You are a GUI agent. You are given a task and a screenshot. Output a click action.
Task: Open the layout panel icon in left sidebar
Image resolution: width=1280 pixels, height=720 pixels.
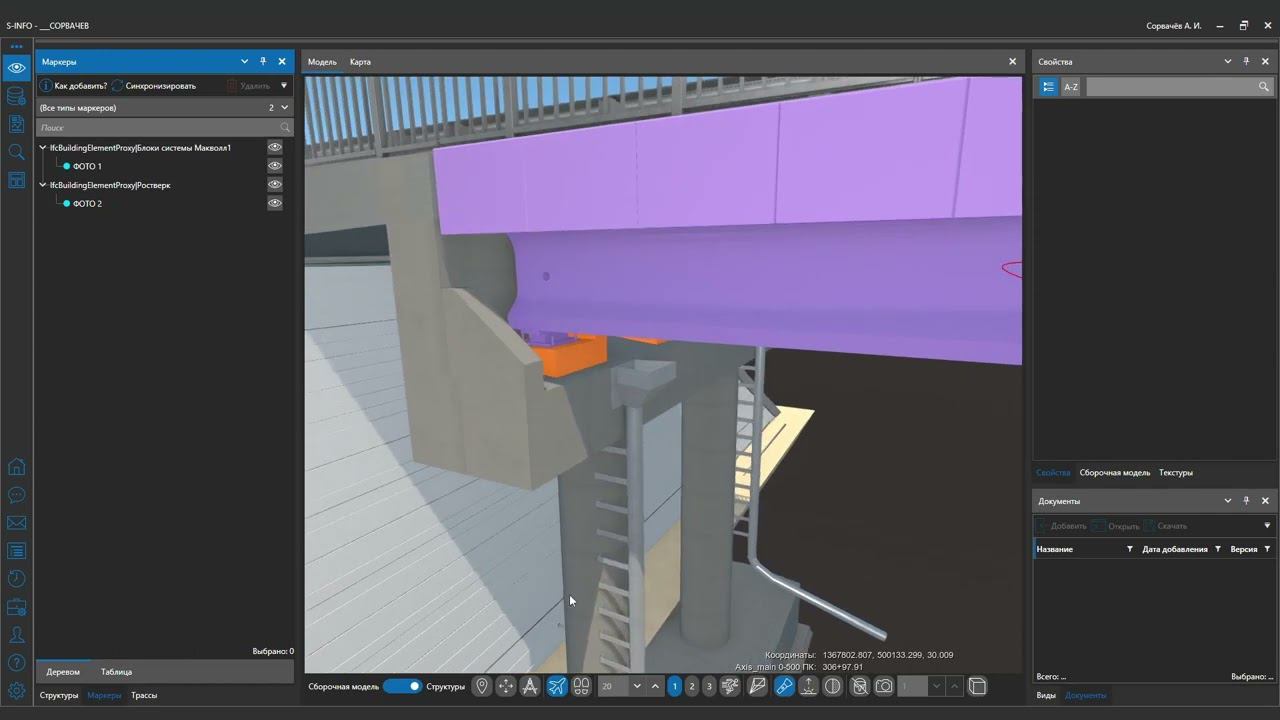[x=16, y=180]
